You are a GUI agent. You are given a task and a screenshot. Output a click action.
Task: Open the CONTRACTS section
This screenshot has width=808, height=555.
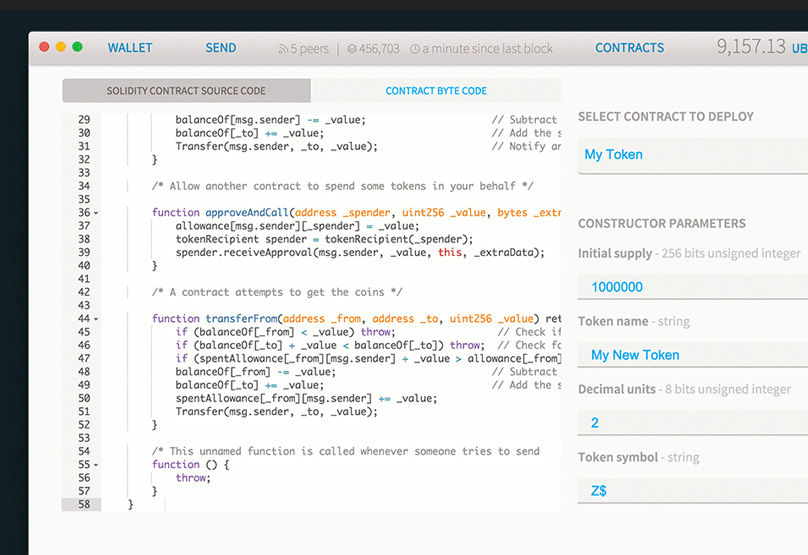tap(629, 48)
